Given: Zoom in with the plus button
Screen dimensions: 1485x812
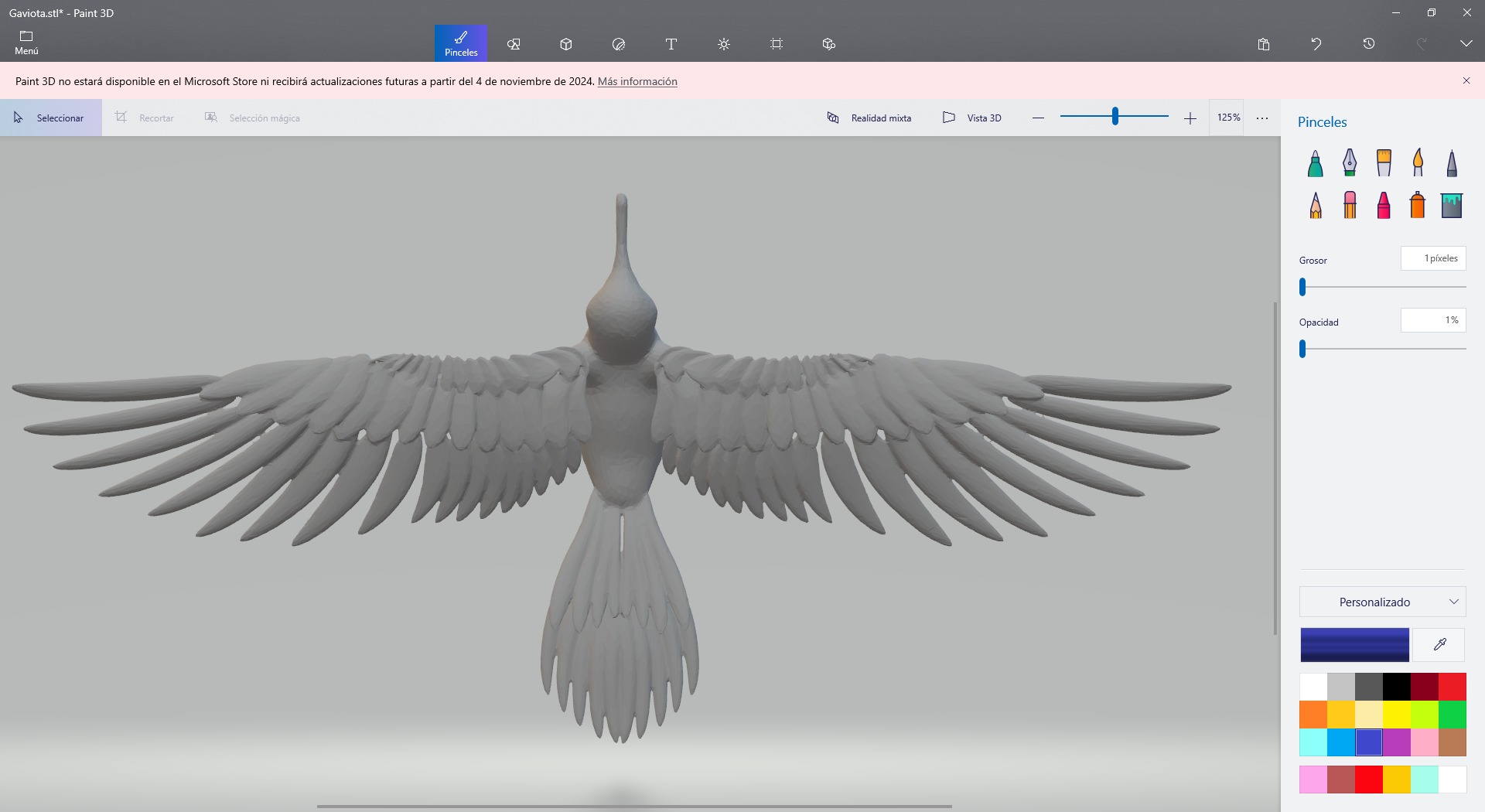Looking at the screenshot, I should click(x=1190, y=118).
